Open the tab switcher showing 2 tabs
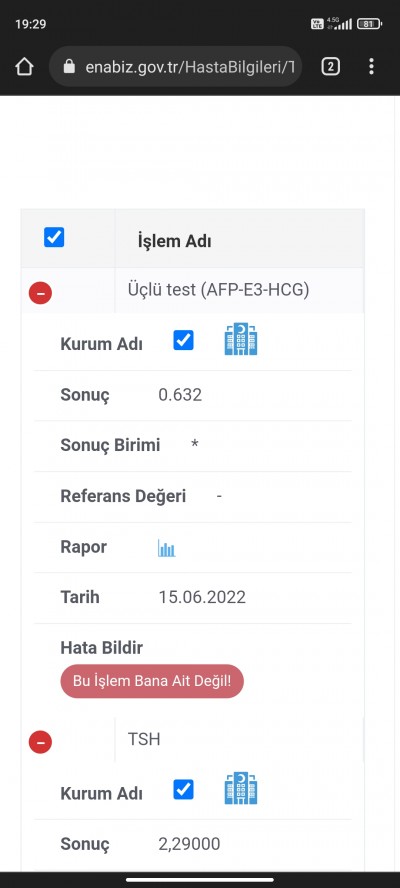This screenshot has height=888, width=400. coord(330,67)
